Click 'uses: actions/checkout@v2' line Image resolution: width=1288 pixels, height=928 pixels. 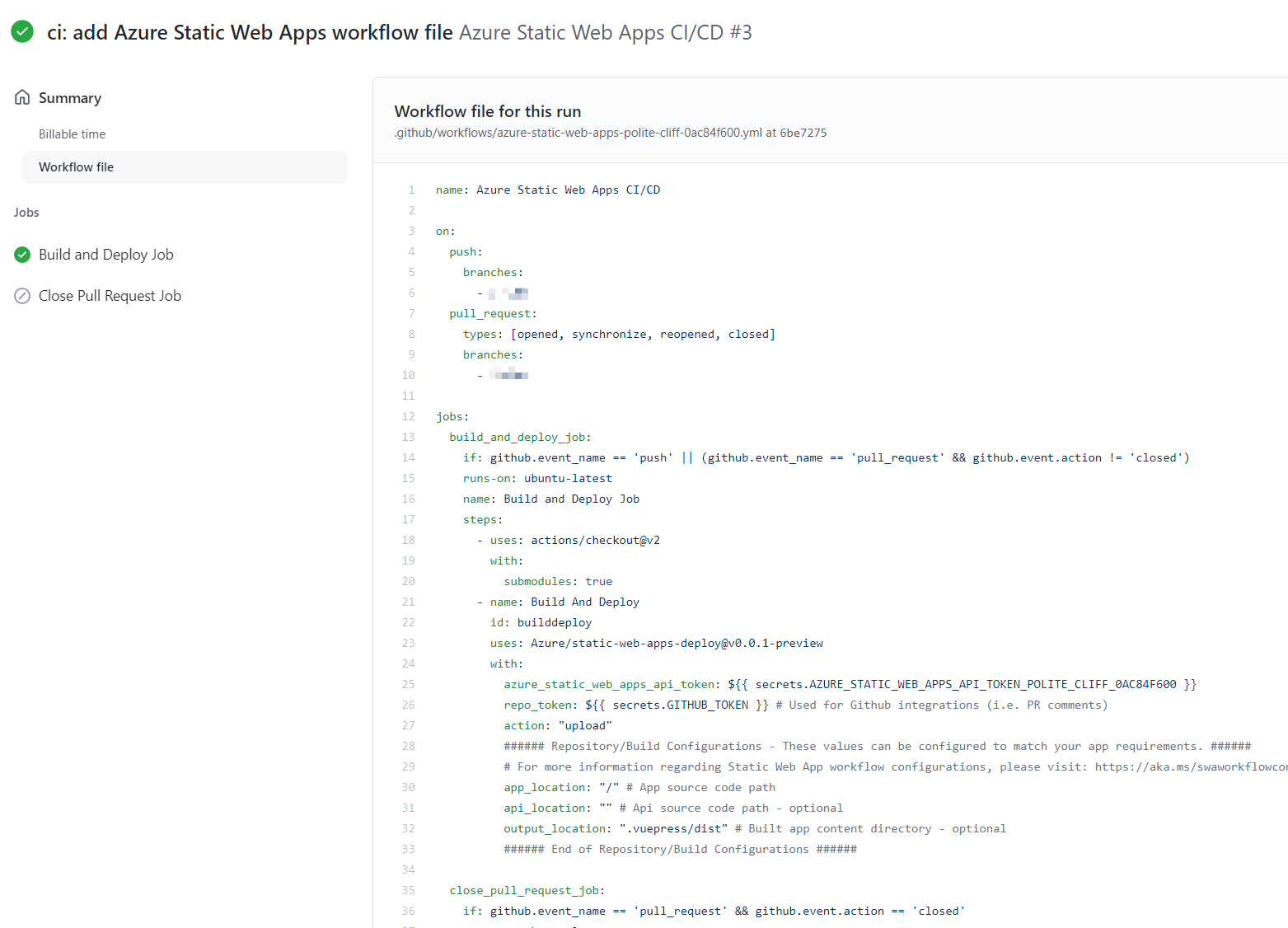click(x=569, y=540)
